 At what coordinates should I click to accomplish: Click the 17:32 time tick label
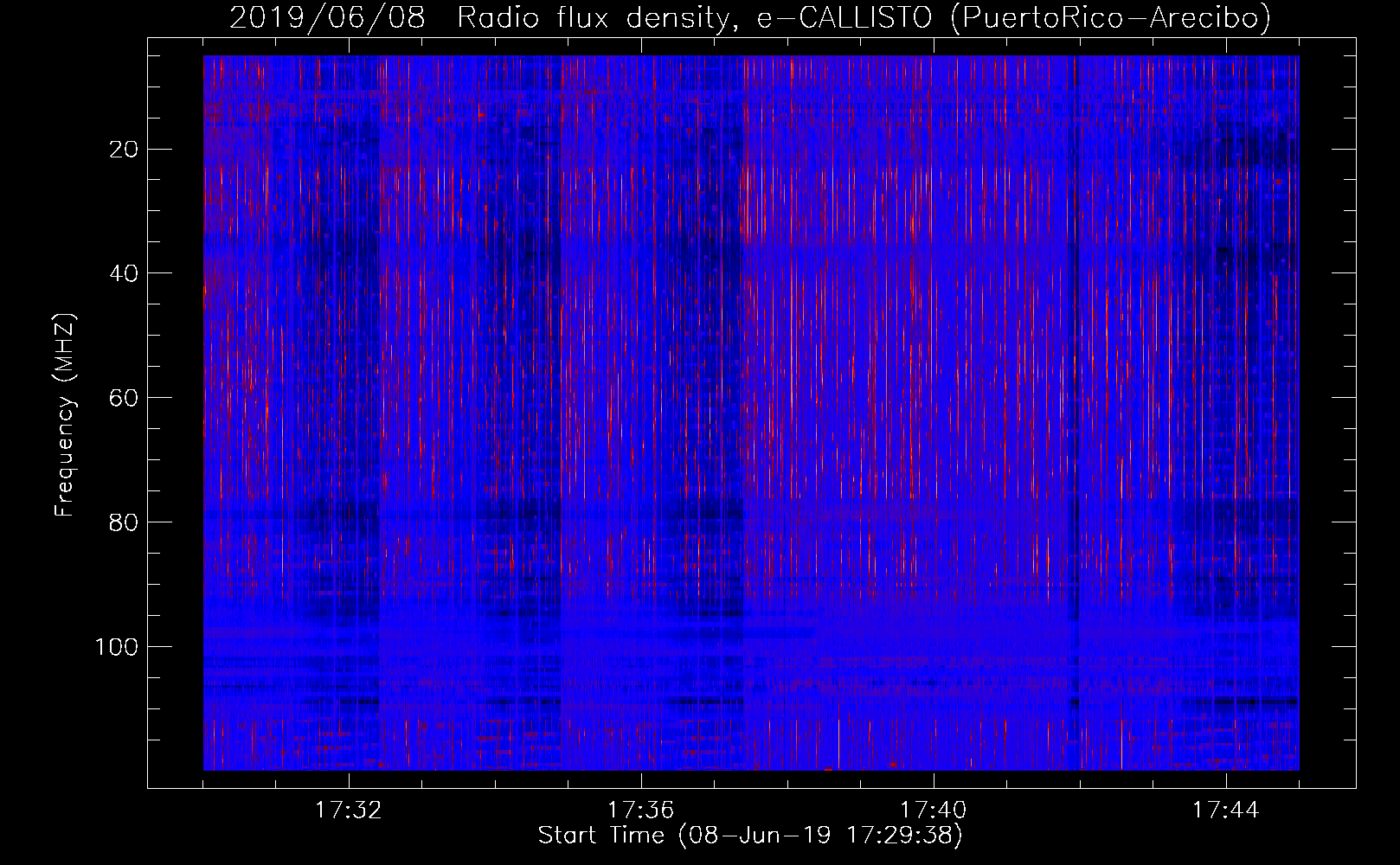(x=348, y=811)
